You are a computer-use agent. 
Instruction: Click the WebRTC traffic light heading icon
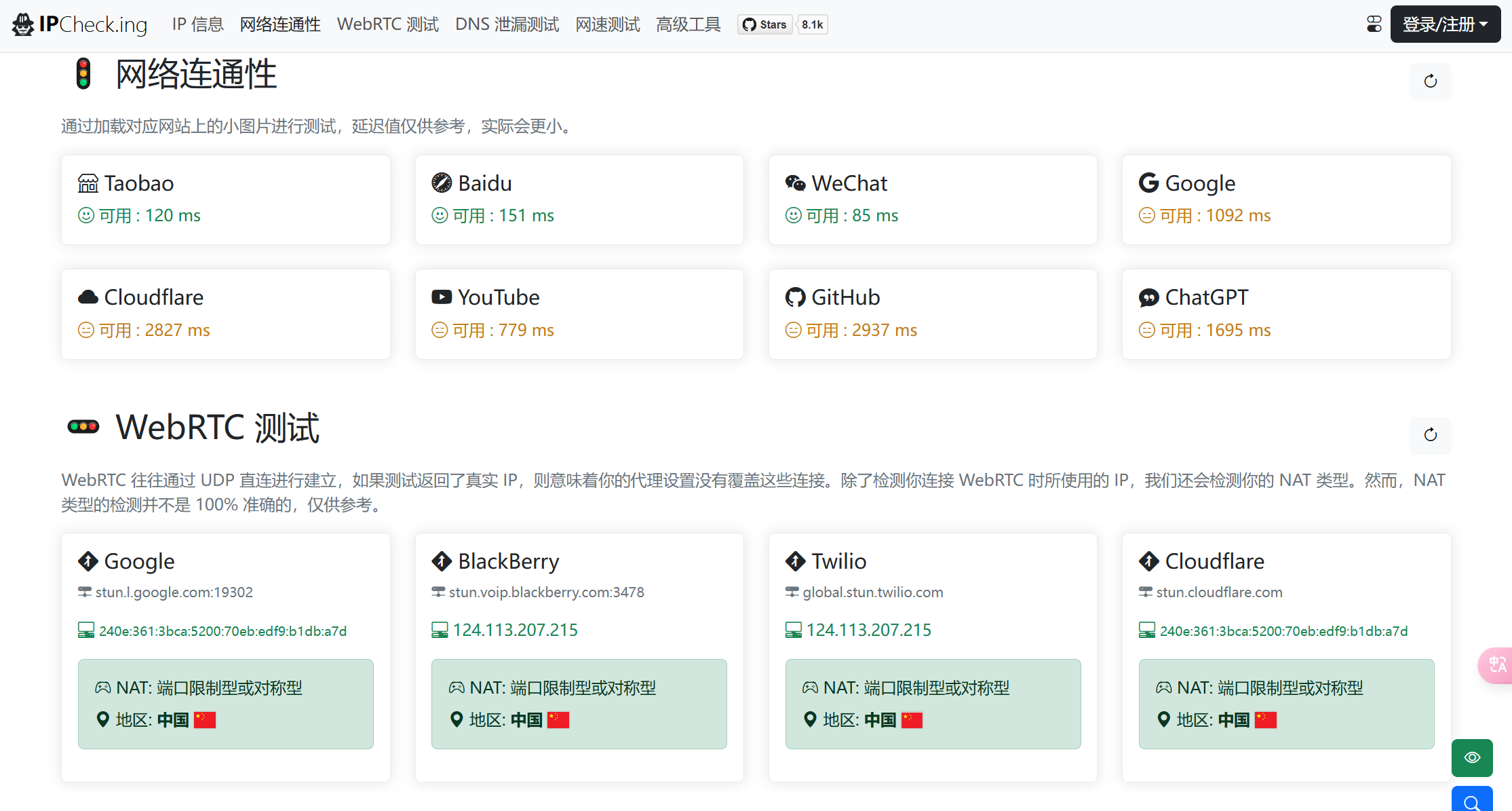click(x=83, y=427)
